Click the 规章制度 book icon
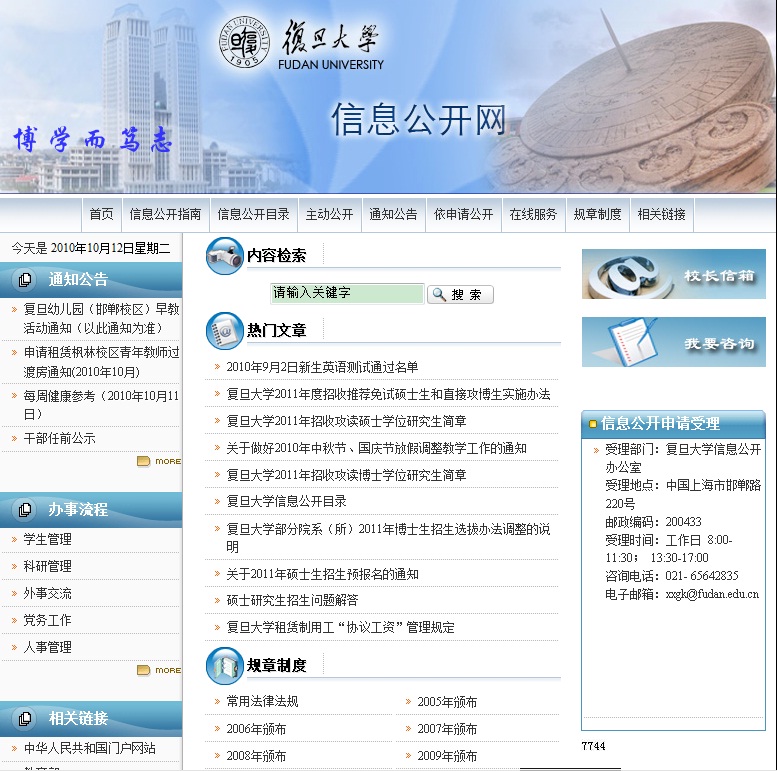 tap(224, 665)
